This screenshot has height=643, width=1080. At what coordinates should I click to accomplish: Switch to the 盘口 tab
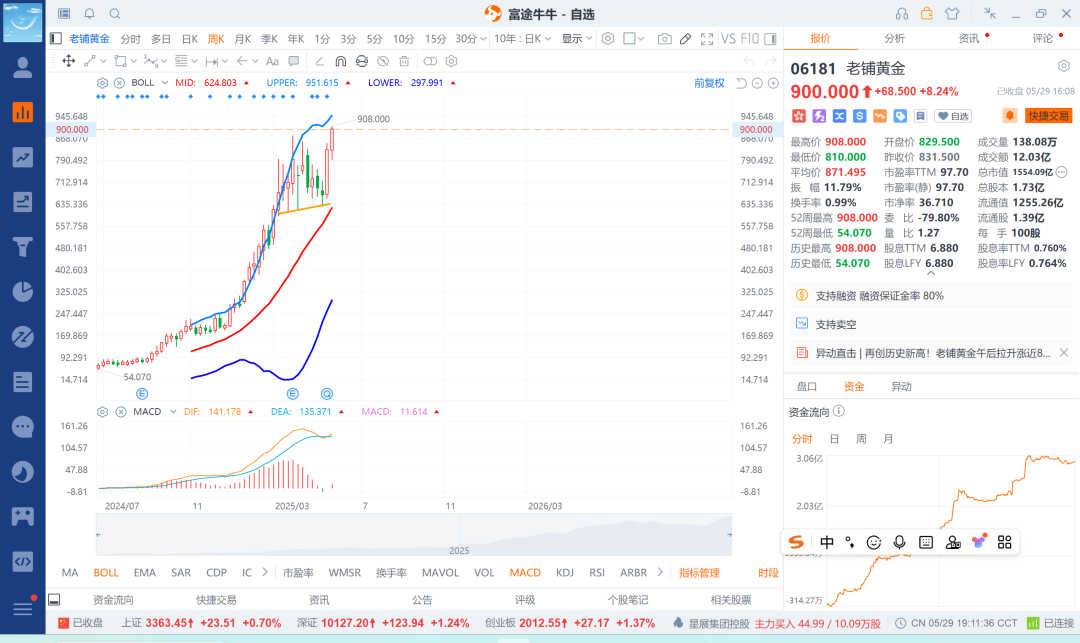(x=807, y=387)
